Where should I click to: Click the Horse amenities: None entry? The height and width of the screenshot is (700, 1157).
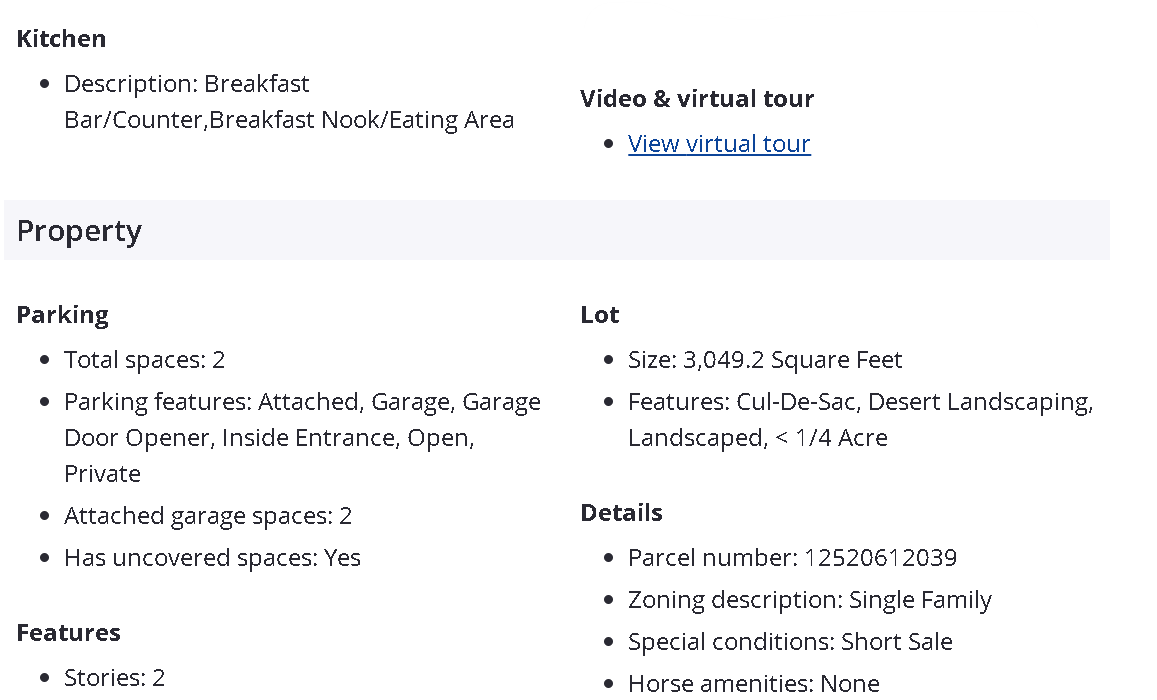[753, 684]
